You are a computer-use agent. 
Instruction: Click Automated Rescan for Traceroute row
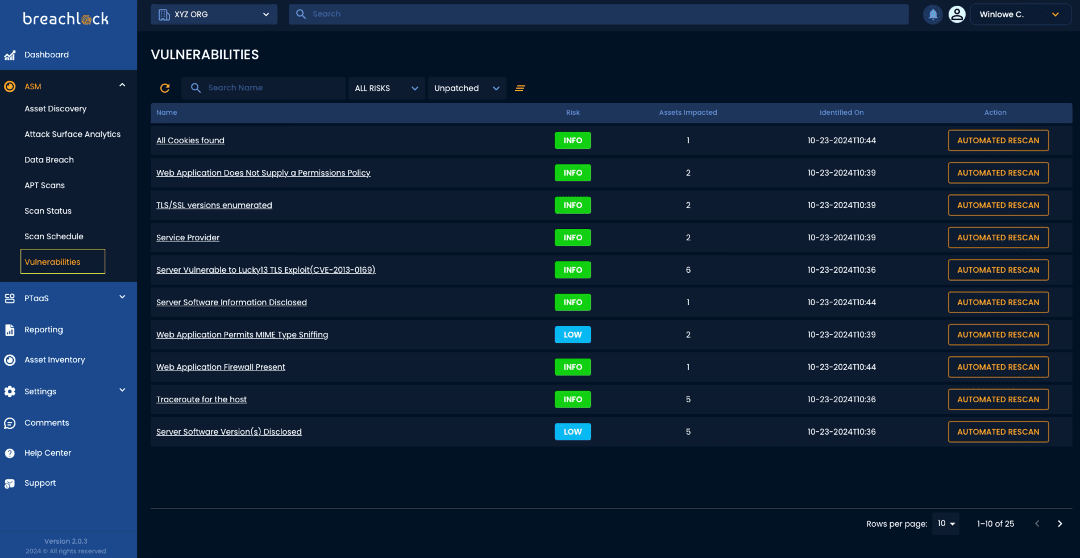(998, 400)
